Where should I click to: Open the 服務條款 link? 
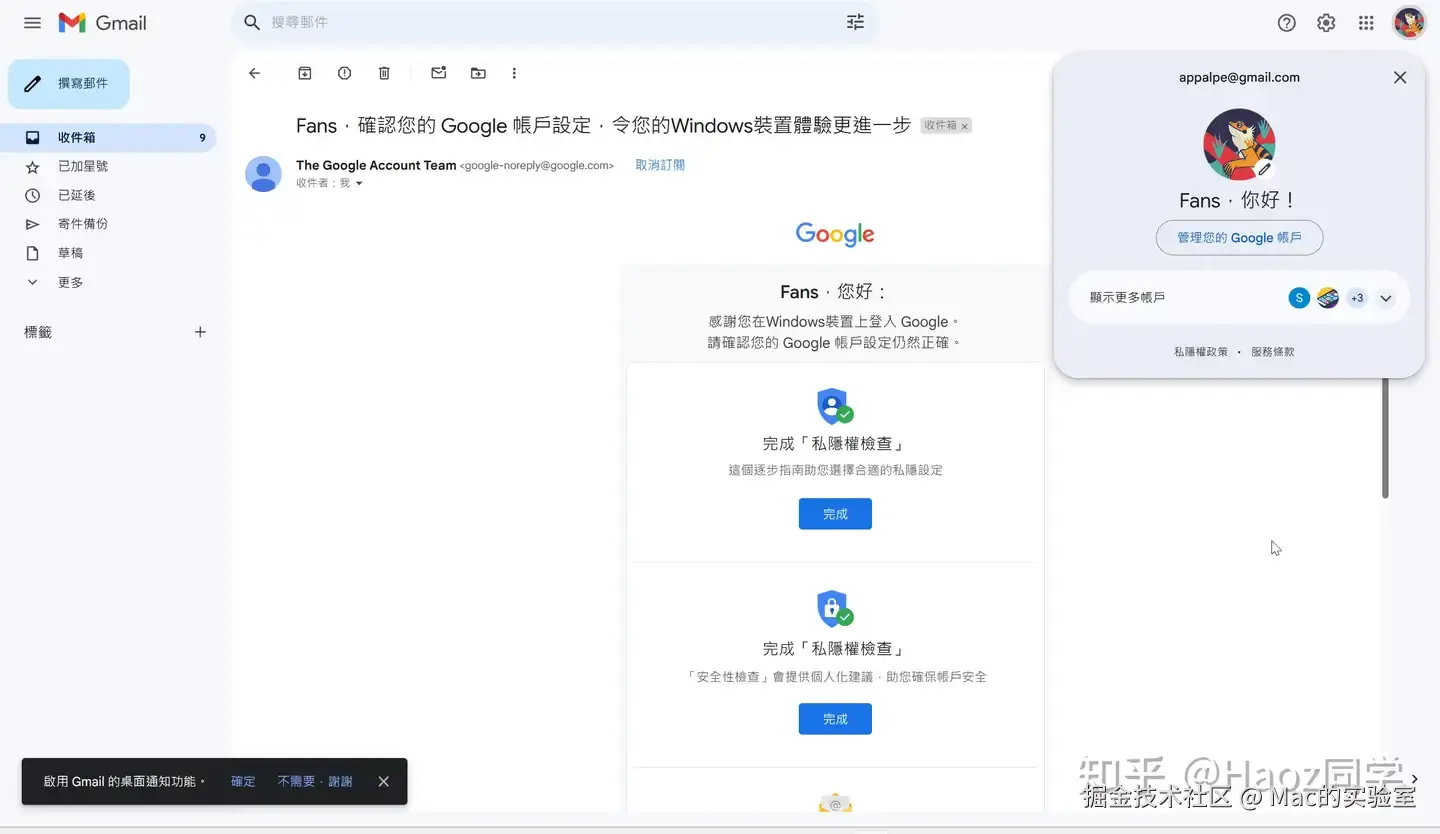(1272, 352)
